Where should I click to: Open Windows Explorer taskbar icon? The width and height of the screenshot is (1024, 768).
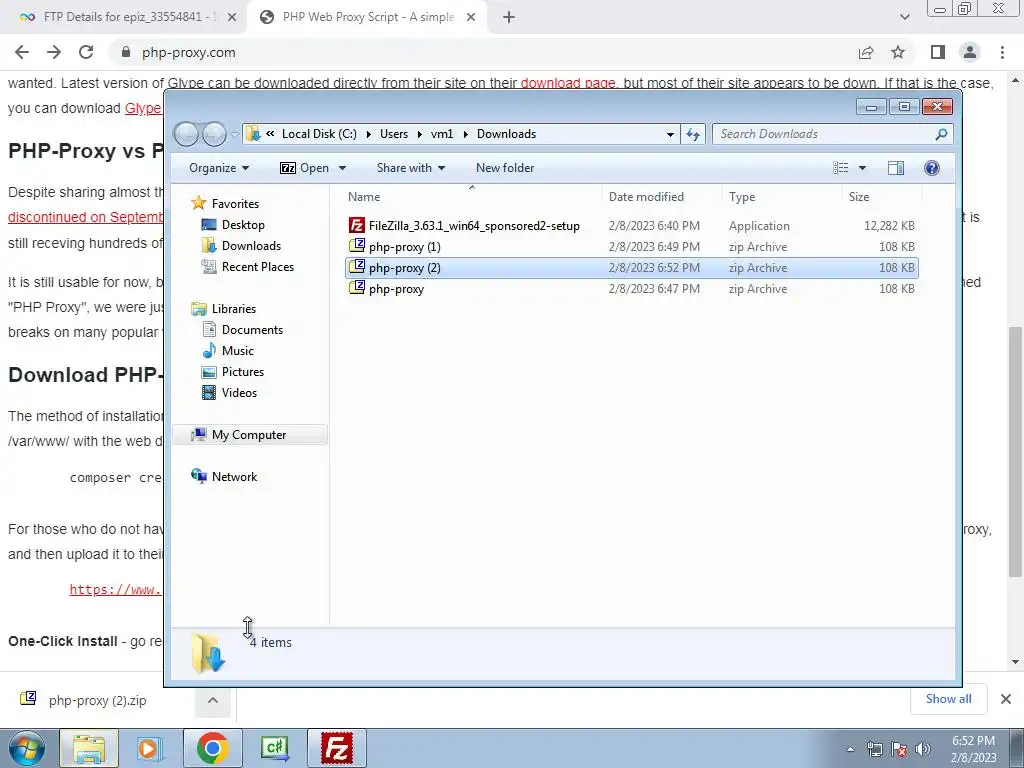(89, 748)
